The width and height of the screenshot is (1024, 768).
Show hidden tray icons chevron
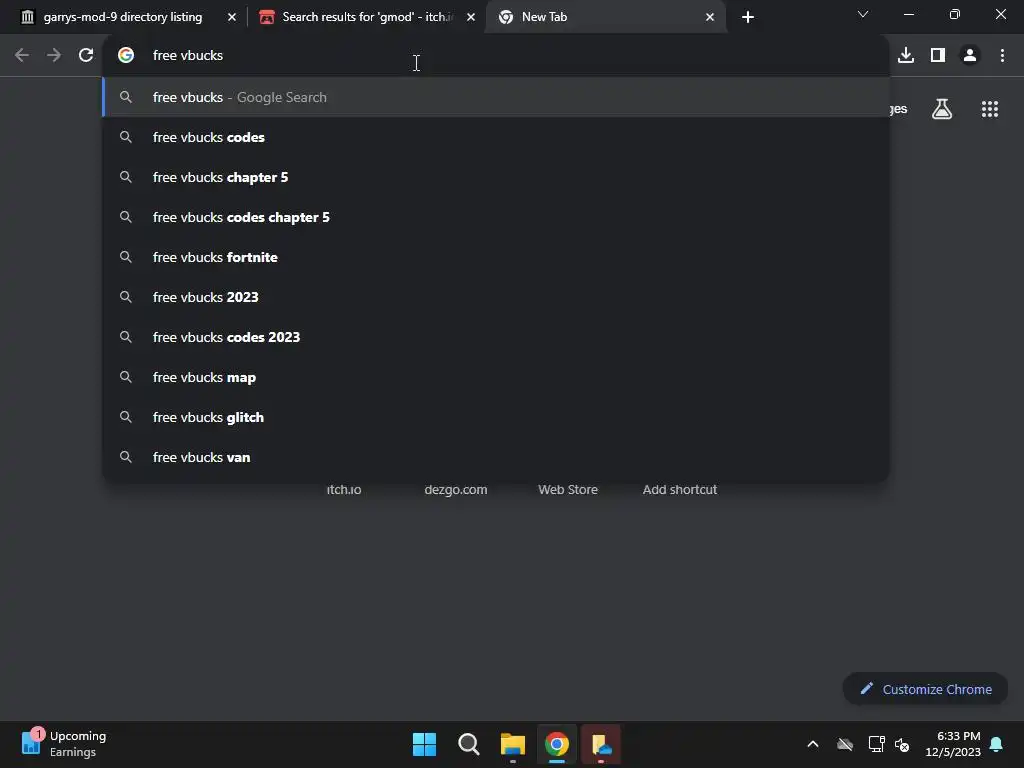click(813, 744)
